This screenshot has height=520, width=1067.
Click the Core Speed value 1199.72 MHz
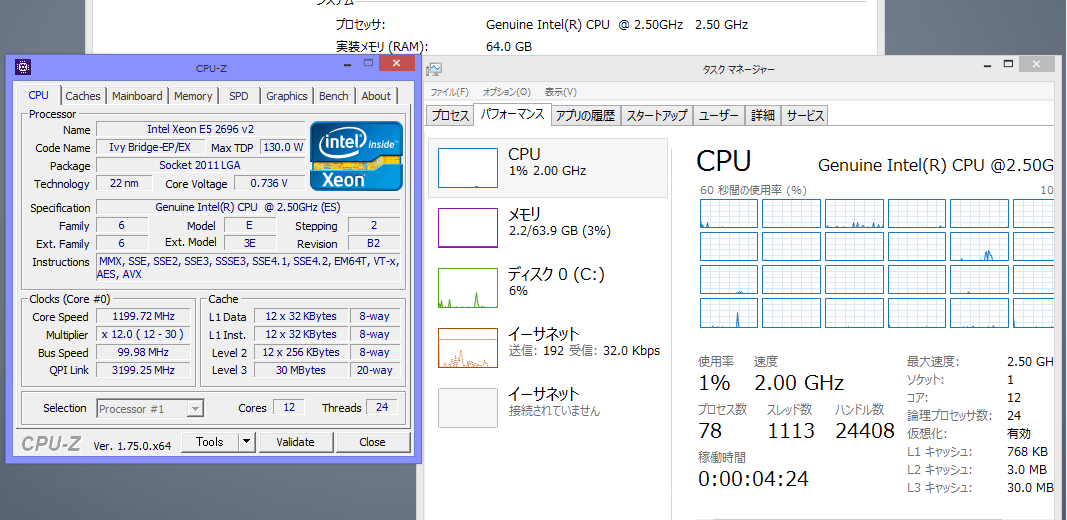coord(144,316)
